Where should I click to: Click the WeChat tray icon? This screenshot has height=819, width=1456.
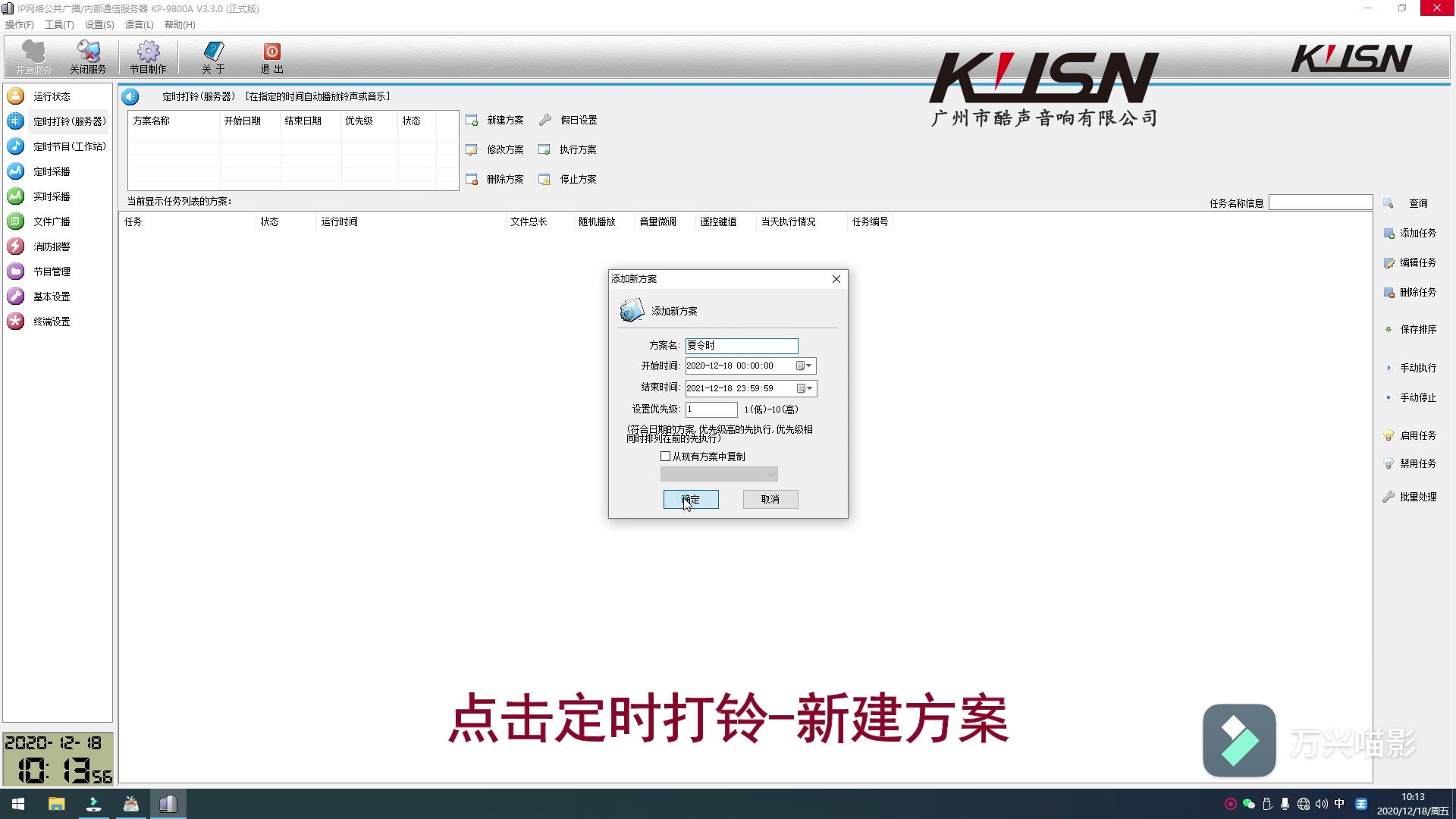pos(1248,804)
